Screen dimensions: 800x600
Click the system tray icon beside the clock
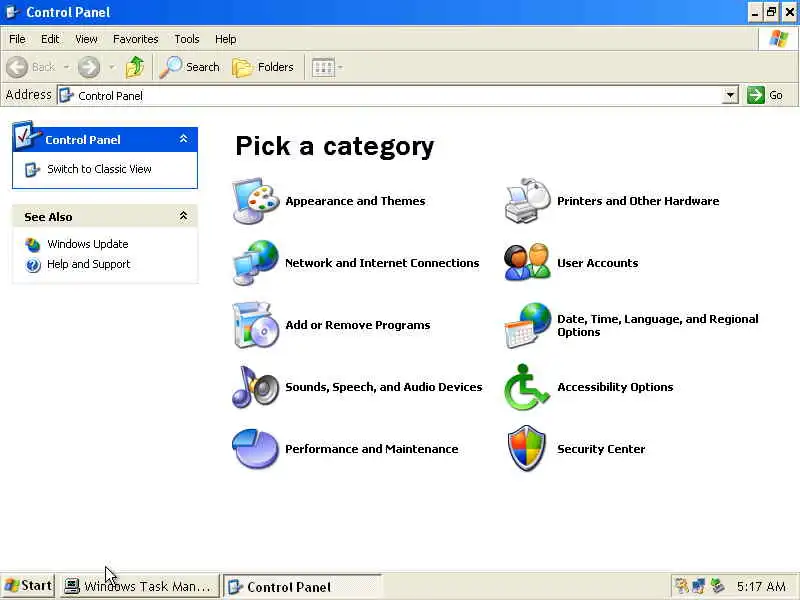tap(717, 585)
